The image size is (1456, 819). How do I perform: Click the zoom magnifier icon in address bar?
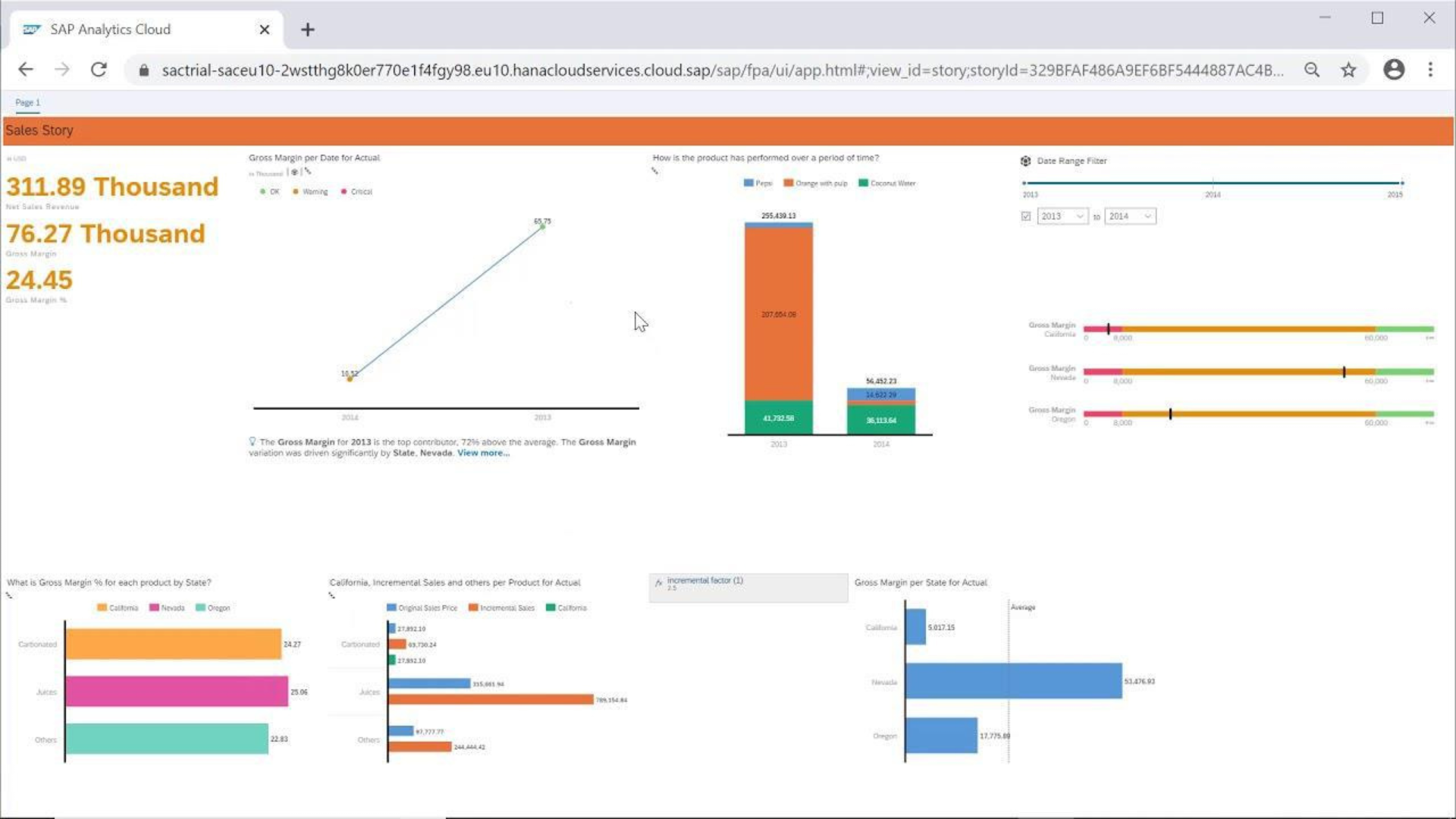coord(1312,70)
